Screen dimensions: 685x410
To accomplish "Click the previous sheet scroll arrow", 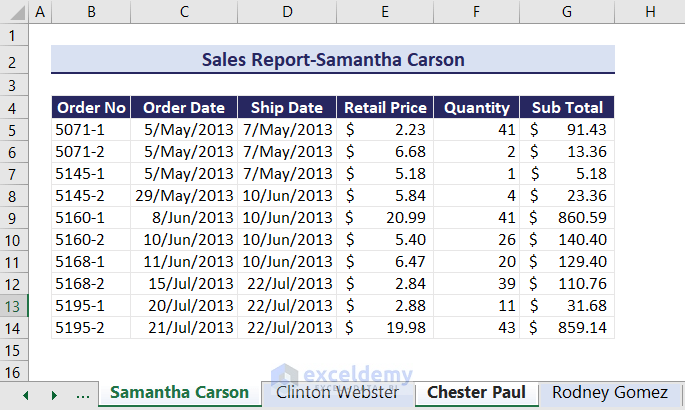I will [25, 394].
